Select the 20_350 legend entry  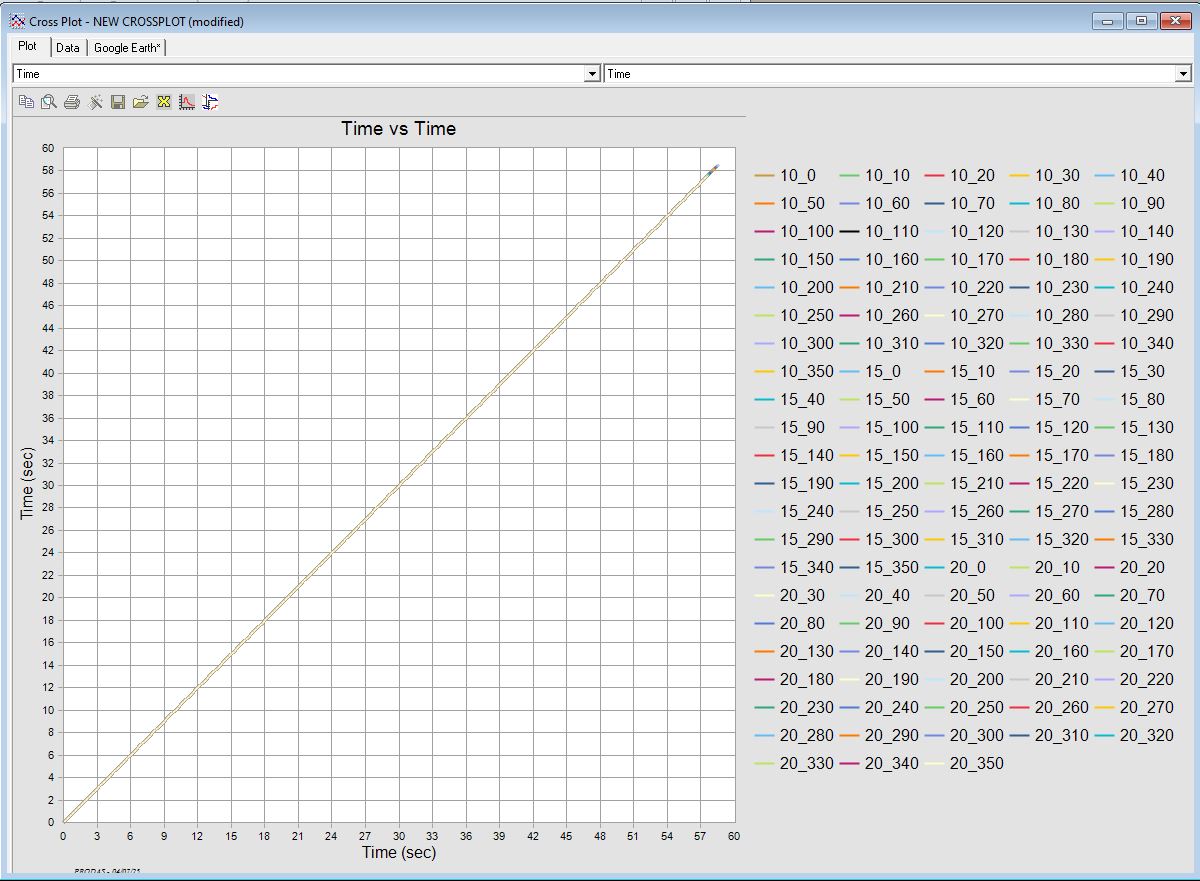coord(976,764)
